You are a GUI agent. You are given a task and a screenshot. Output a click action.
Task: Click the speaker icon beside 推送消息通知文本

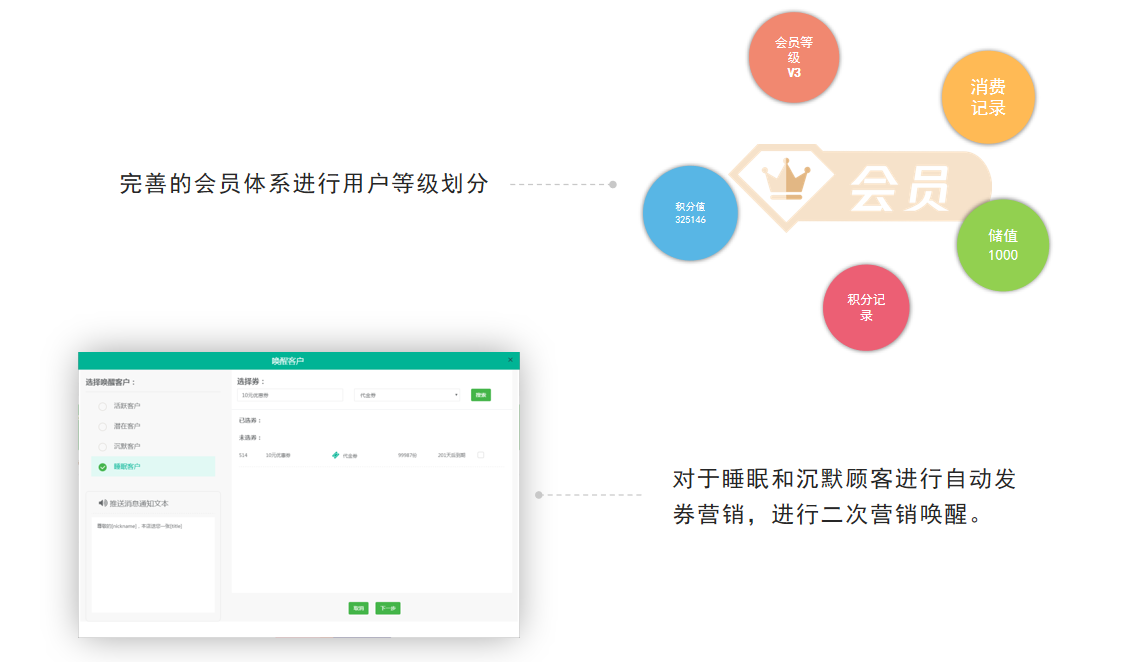pyautogui.click(x=103, y=503)
